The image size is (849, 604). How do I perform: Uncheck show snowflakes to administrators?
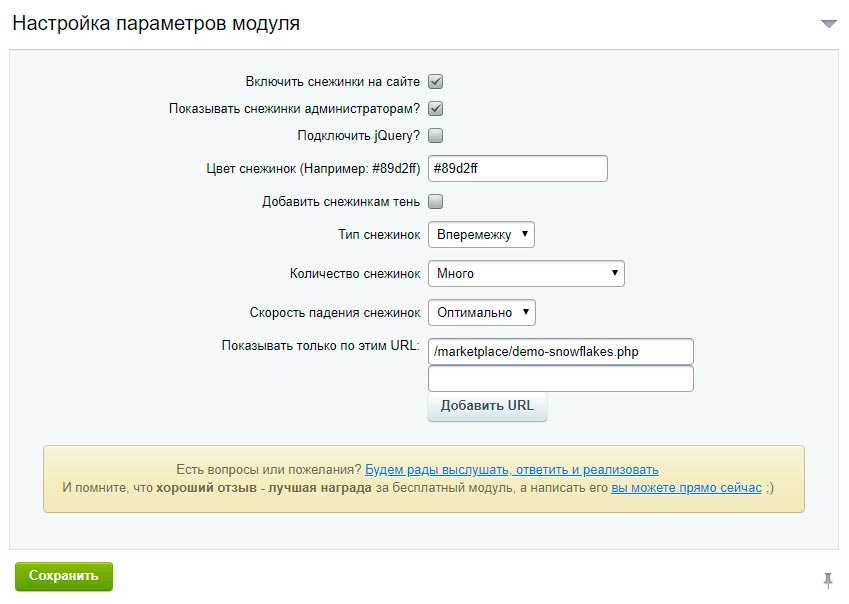pyautogui.click(x=436, y=109)
